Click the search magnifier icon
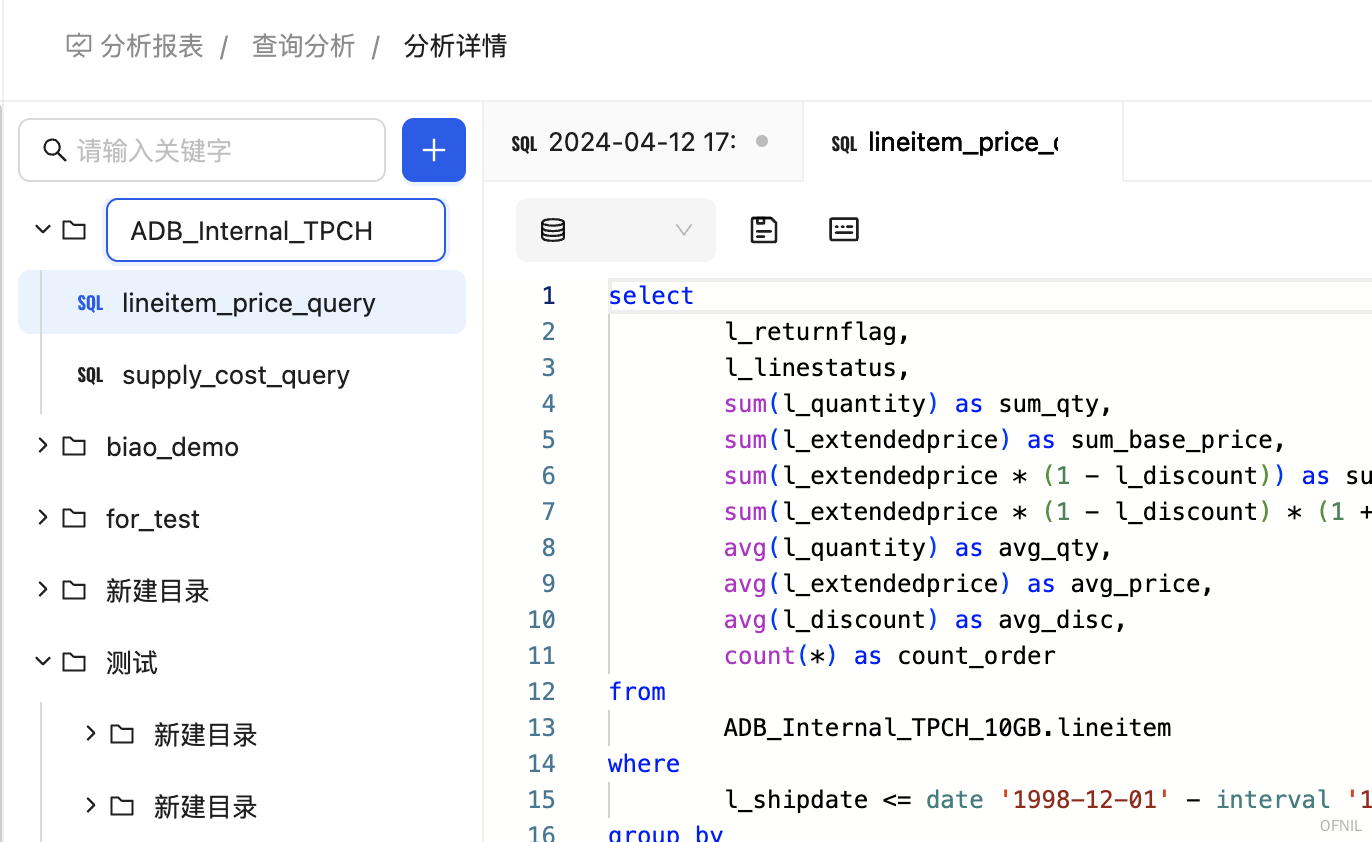This screenshot has width=1372, height=842. (55, 150)
